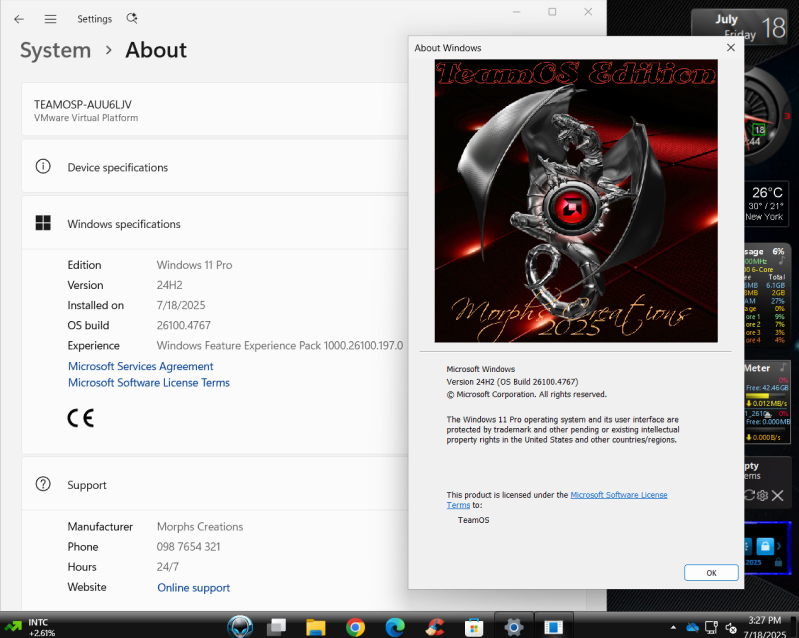Launch Google Chrome from the taskbar
The image size is (799, 638).
355,627
